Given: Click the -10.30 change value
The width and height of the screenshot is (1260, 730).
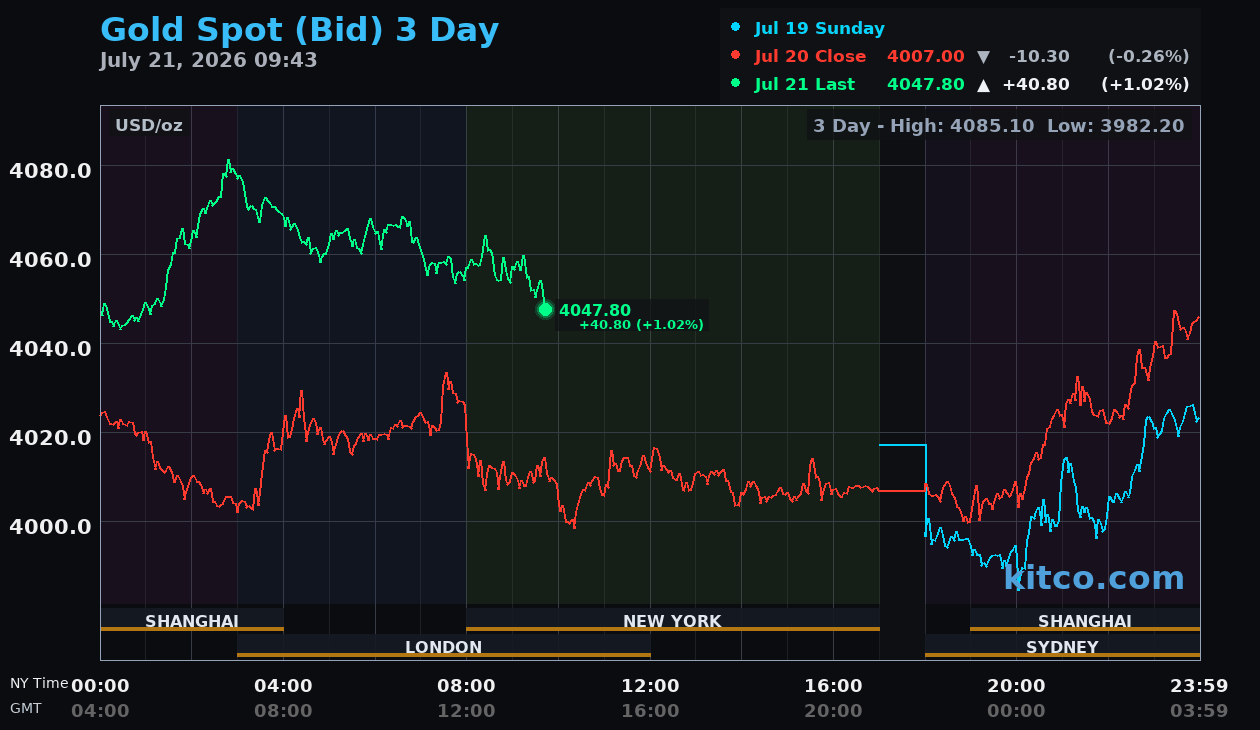Looking at the screenshot, I should (x=1039, y=56).
